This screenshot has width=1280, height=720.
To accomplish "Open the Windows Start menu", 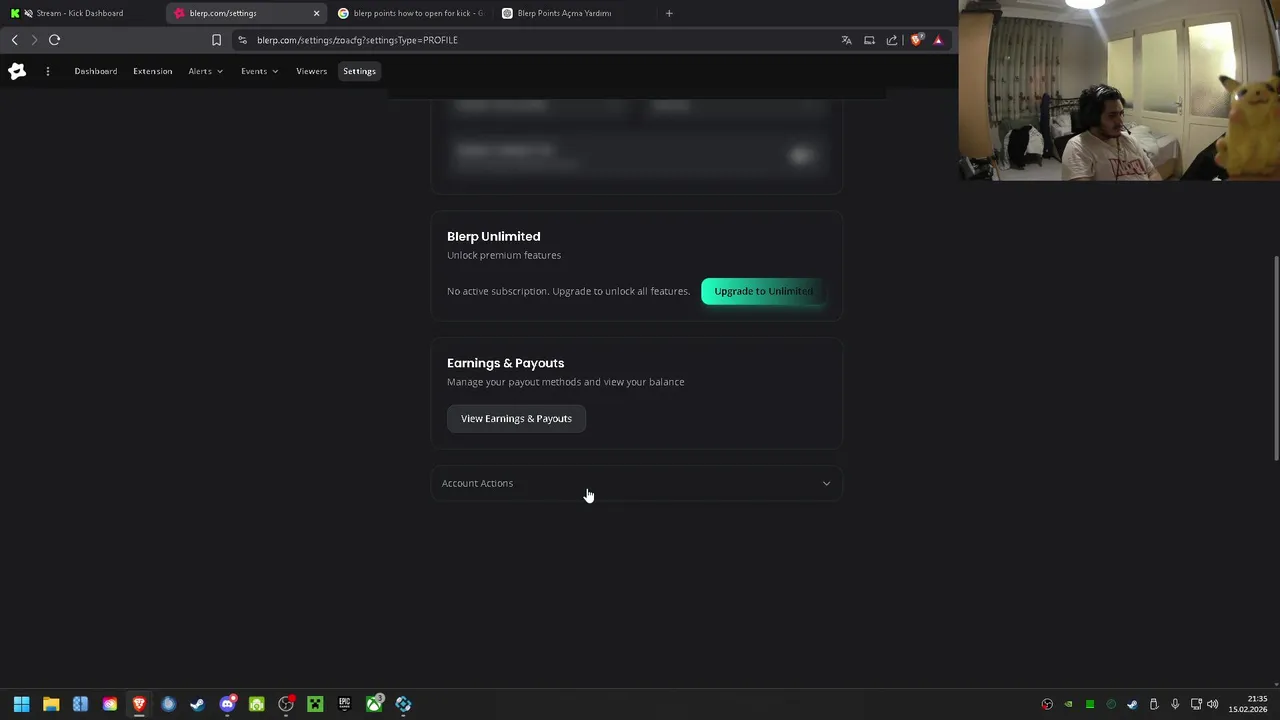I will point(21,704).
